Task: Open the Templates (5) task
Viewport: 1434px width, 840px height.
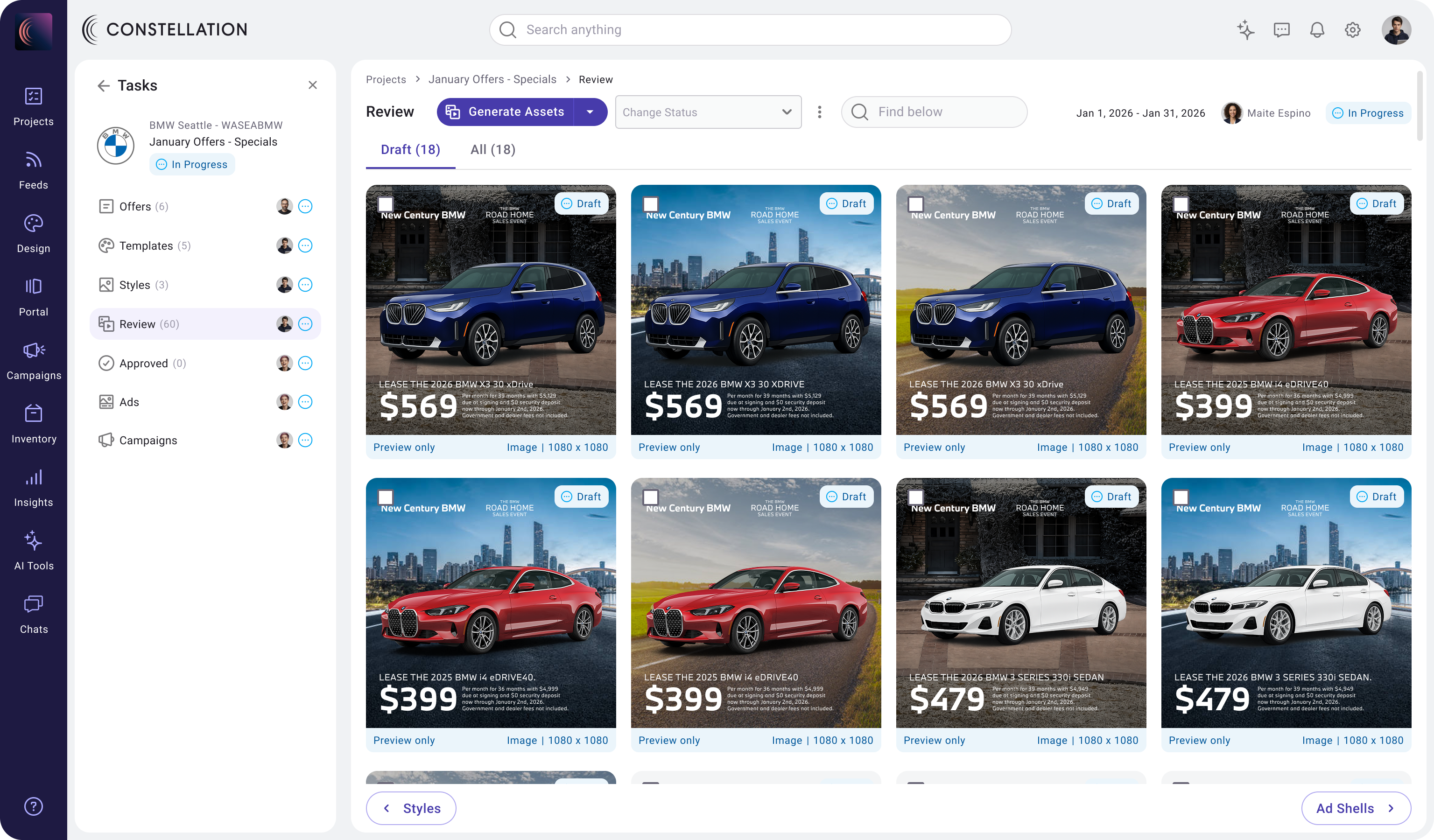Action: click(205, 245)
